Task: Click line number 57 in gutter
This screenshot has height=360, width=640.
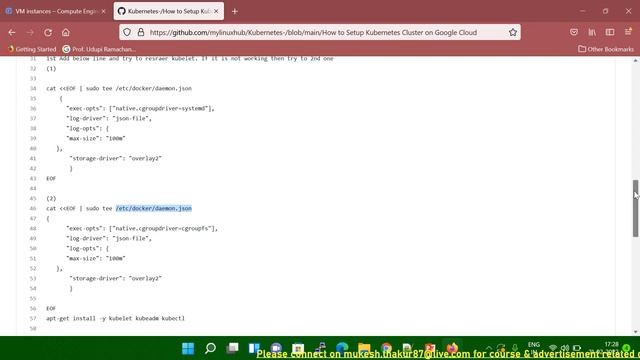Action: tap(33, 318)
